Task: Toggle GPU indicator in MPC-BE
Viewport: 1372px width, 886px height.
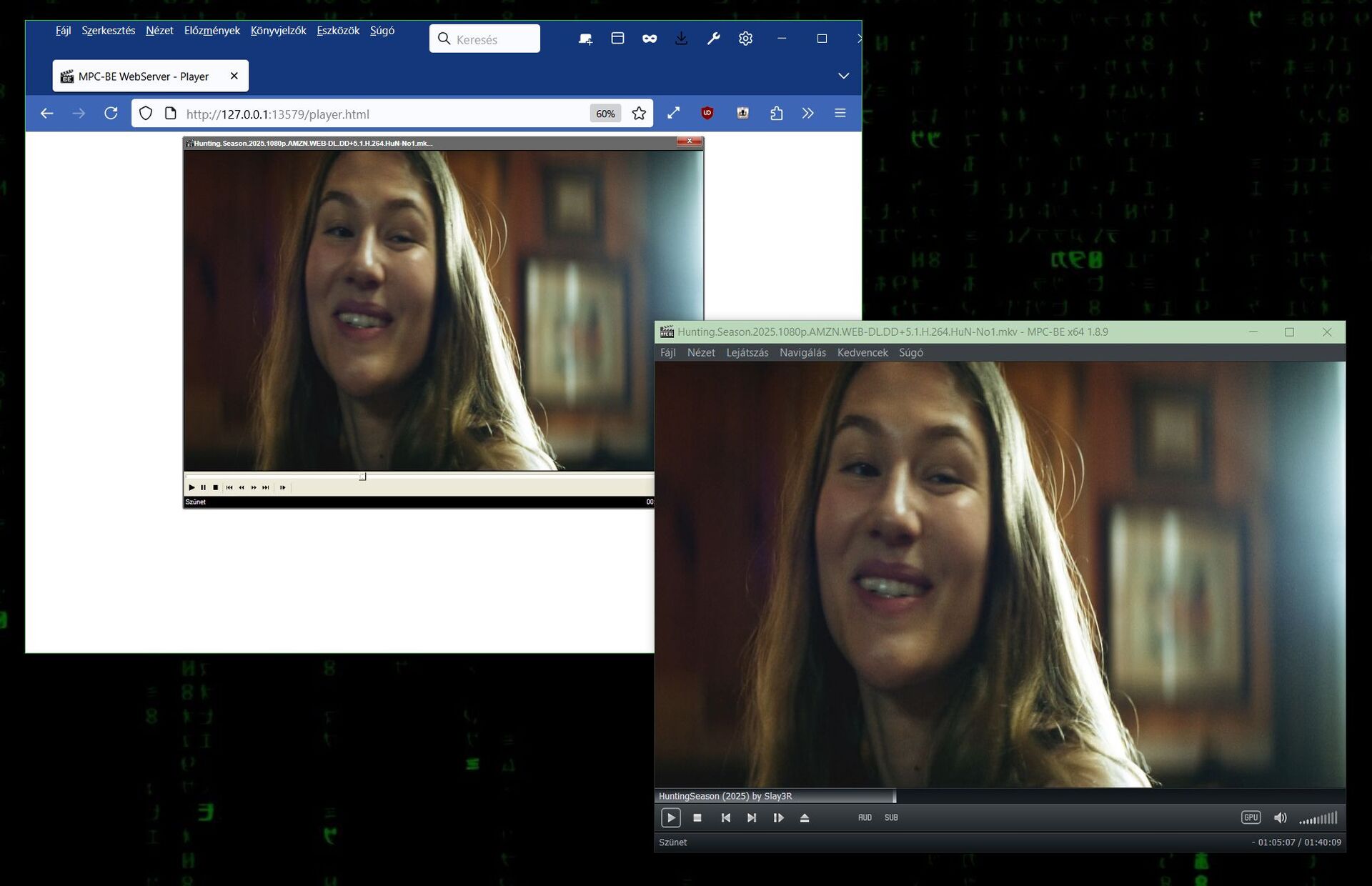Action: (x=1251, y=817)
